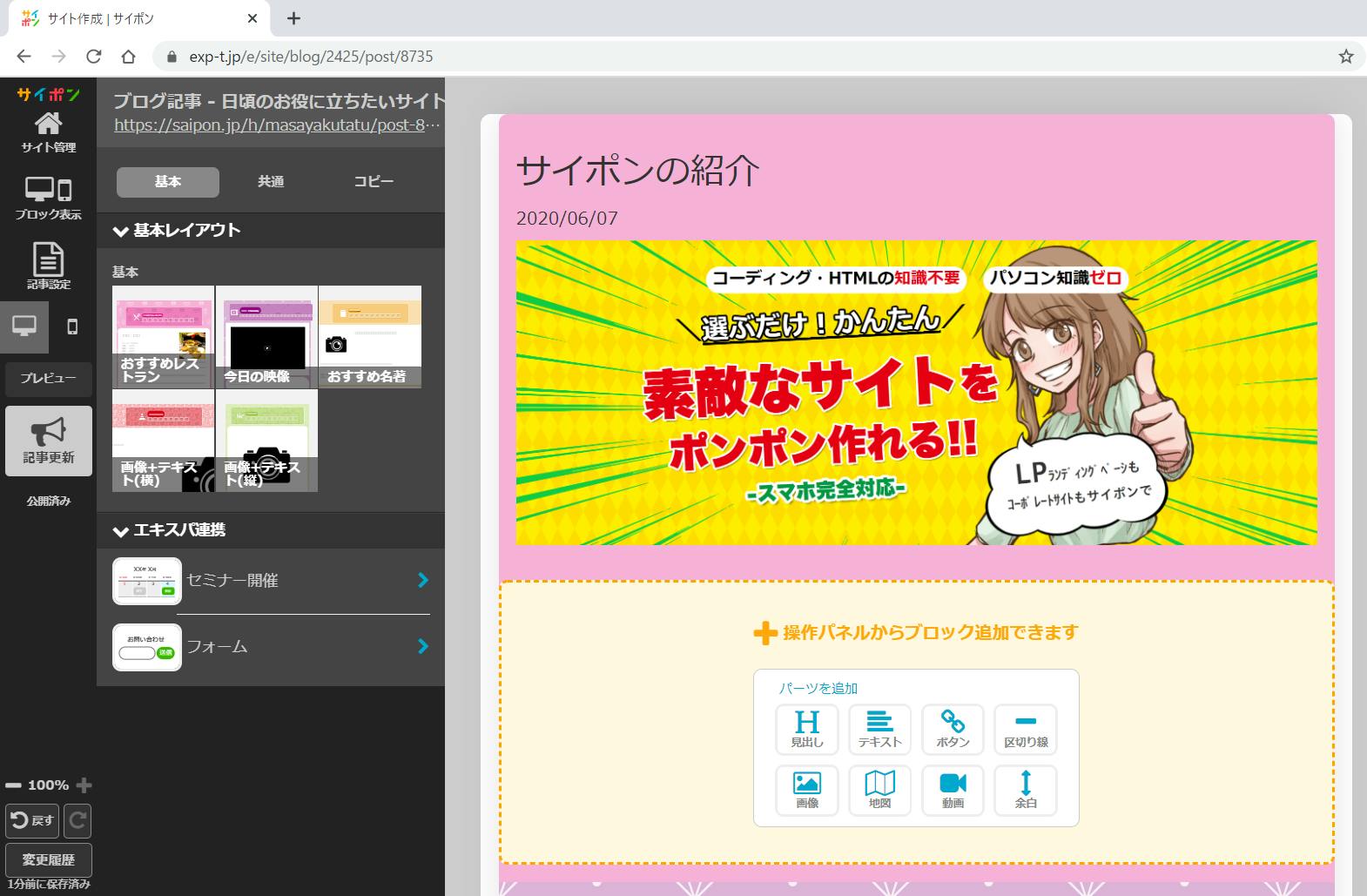Image resolution: width=1367 pixels, height=896 pixels.
Task: Insert a 画像 image part
Action: pyautogui.click(x=806, y=790)
